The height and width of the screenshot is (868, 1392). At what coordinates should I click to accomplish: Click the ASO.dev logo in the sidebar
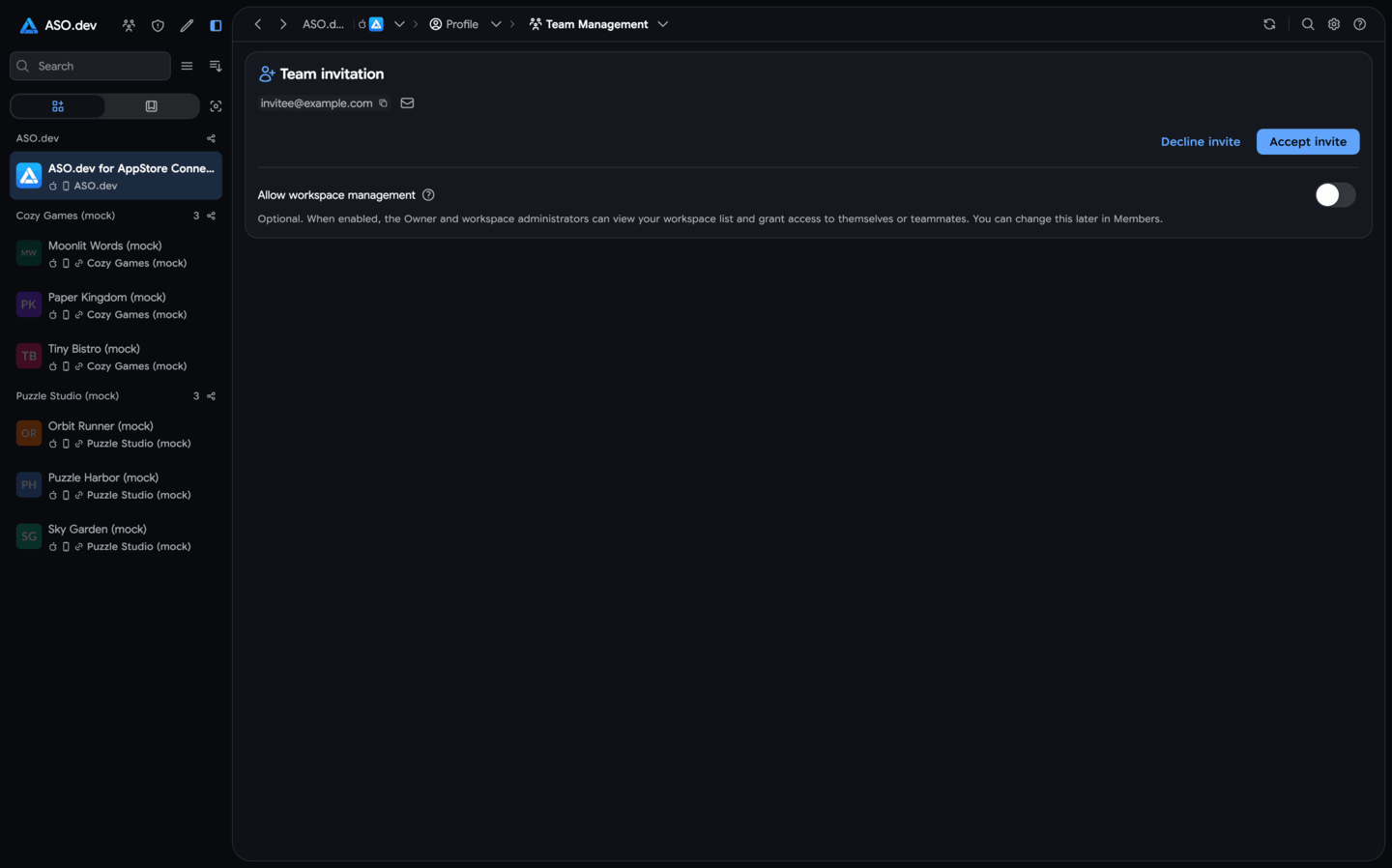tap(58, 25)
